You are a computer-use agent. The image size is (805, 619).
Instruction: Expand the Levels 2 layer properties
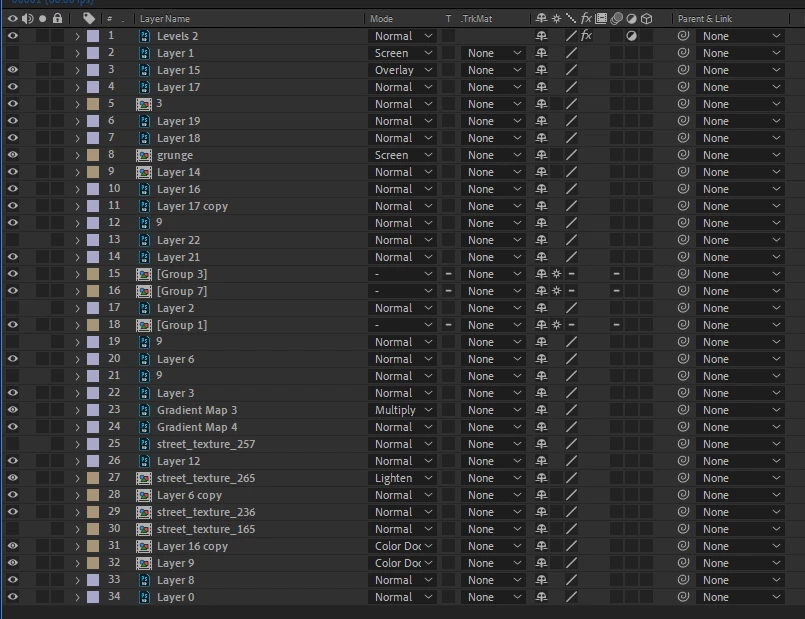coord(77,36)
